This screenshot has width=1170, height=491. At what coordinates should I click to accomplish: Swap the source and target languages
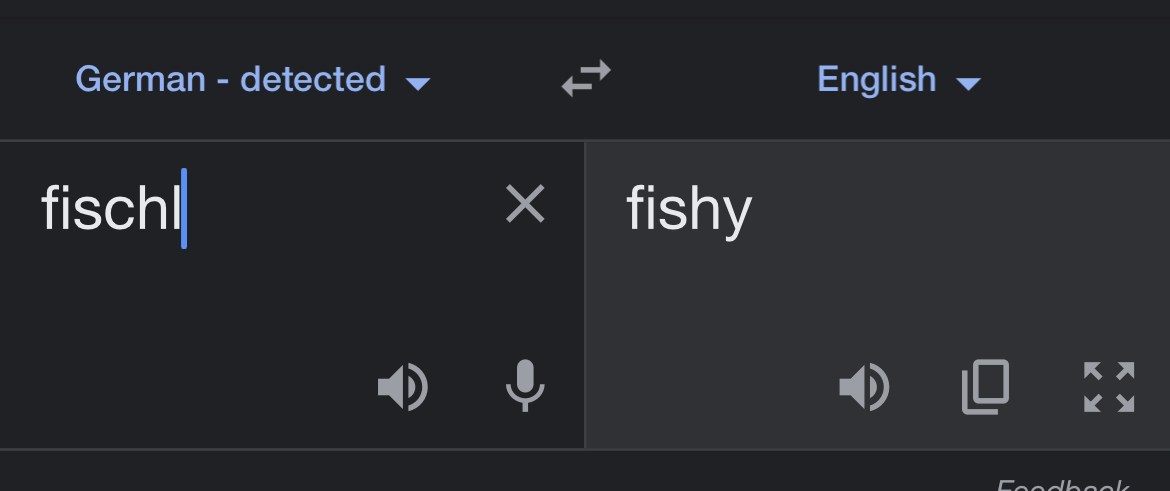586,78
